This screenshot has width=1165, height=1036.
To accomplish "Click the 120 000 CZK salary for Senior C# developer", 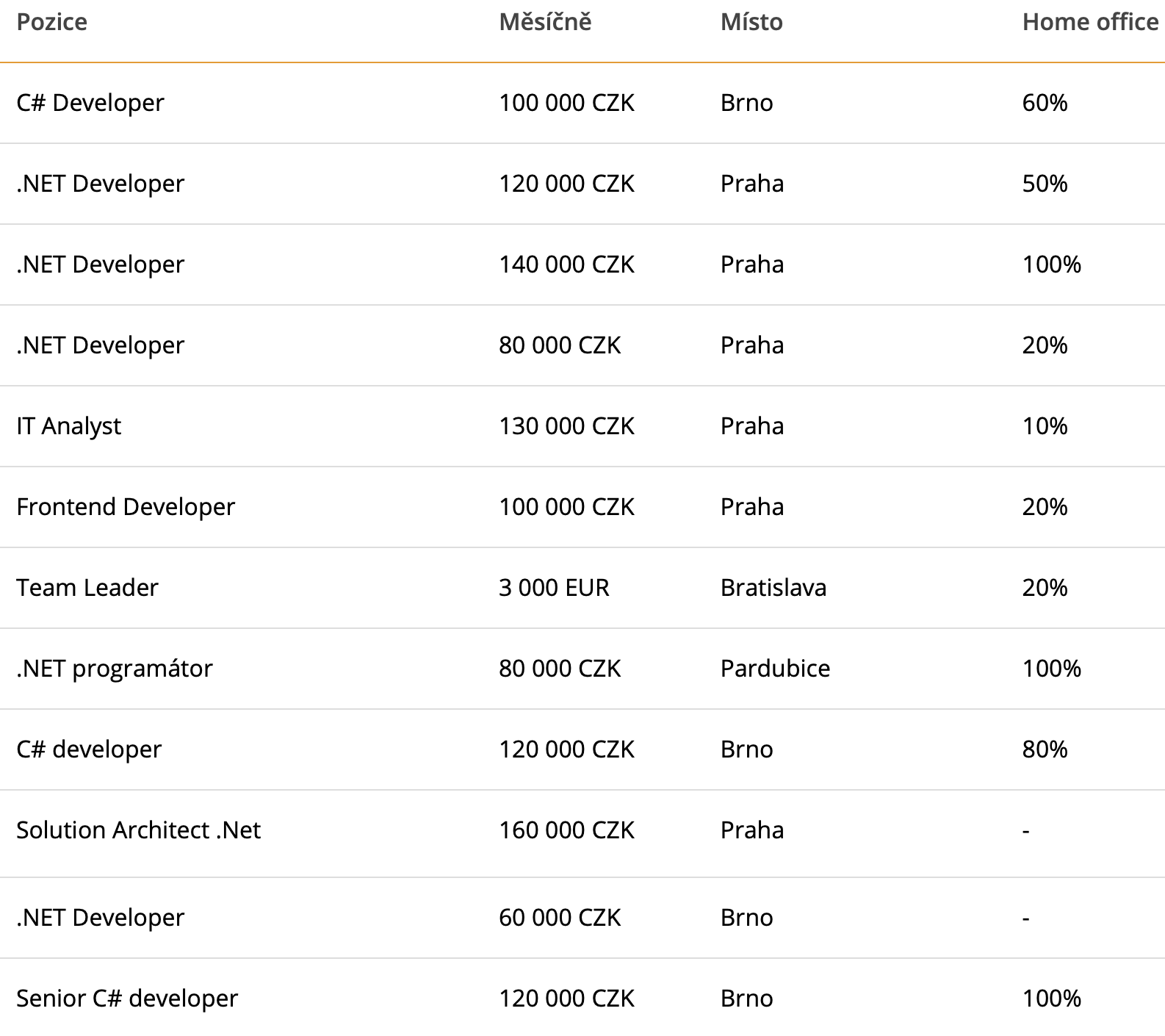I will pos(566,999).
